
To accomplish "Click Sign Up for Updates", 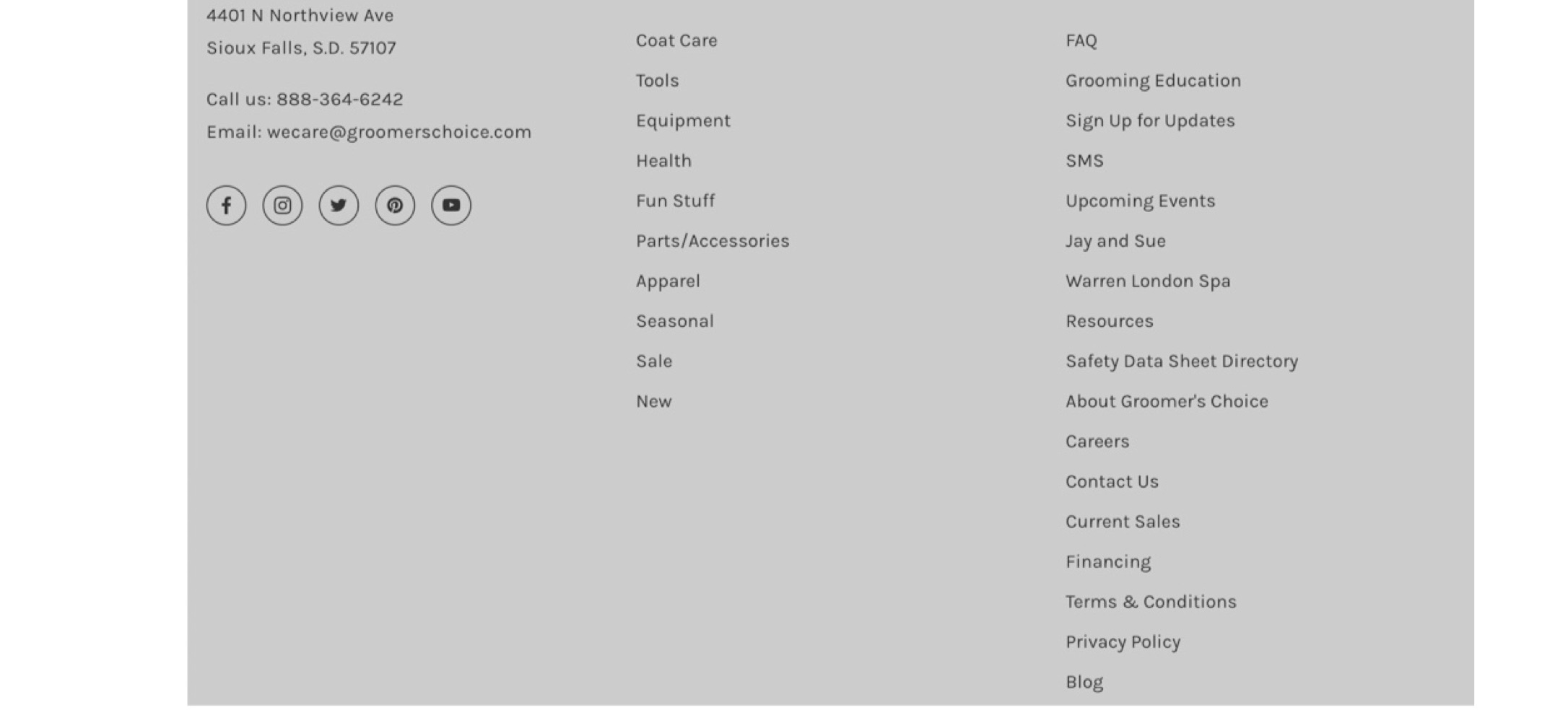I will click(x=1150, y=120).
